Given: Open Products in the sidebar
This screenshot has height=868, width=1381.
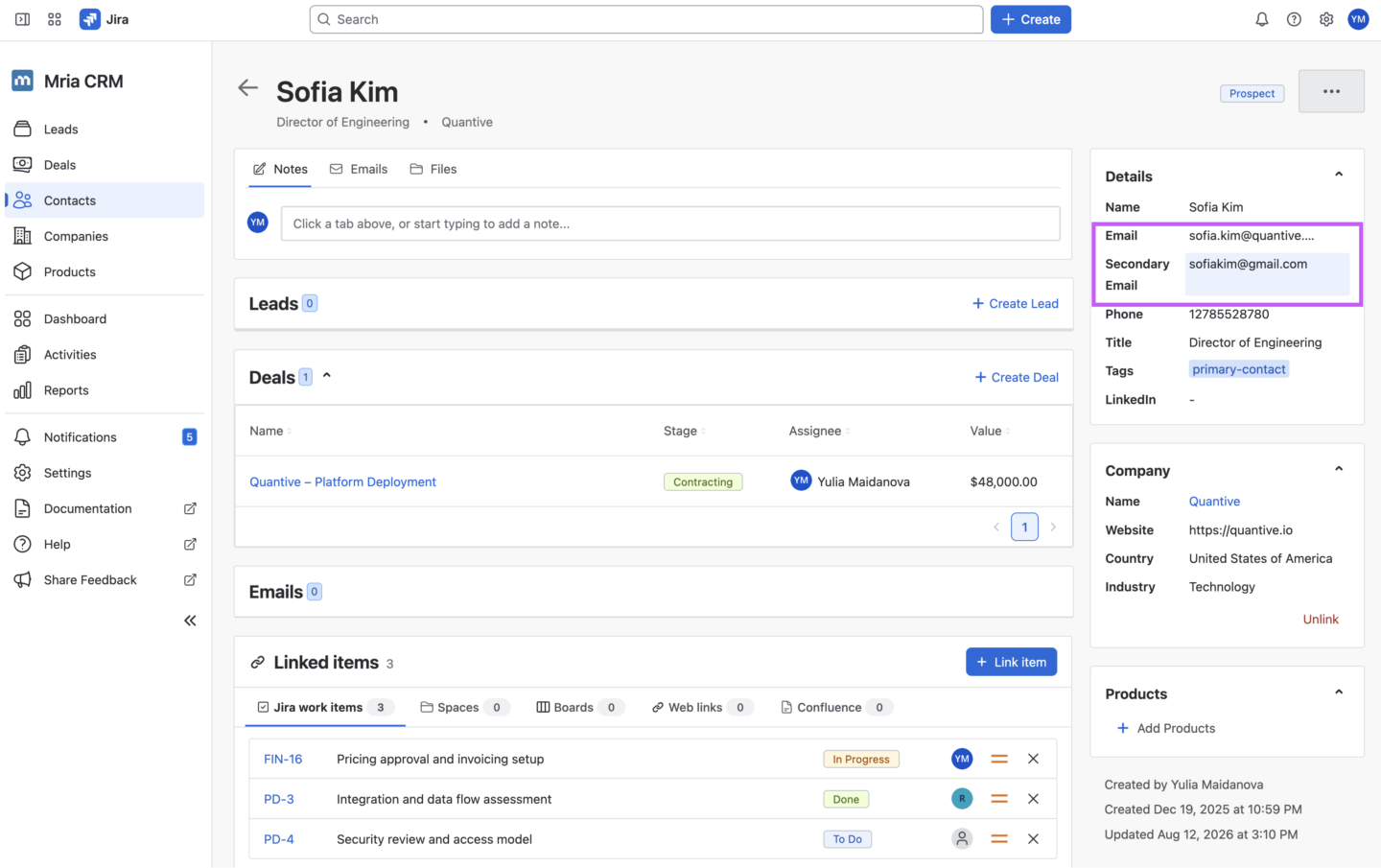Looking at the screenshot, I should point(105,271).
